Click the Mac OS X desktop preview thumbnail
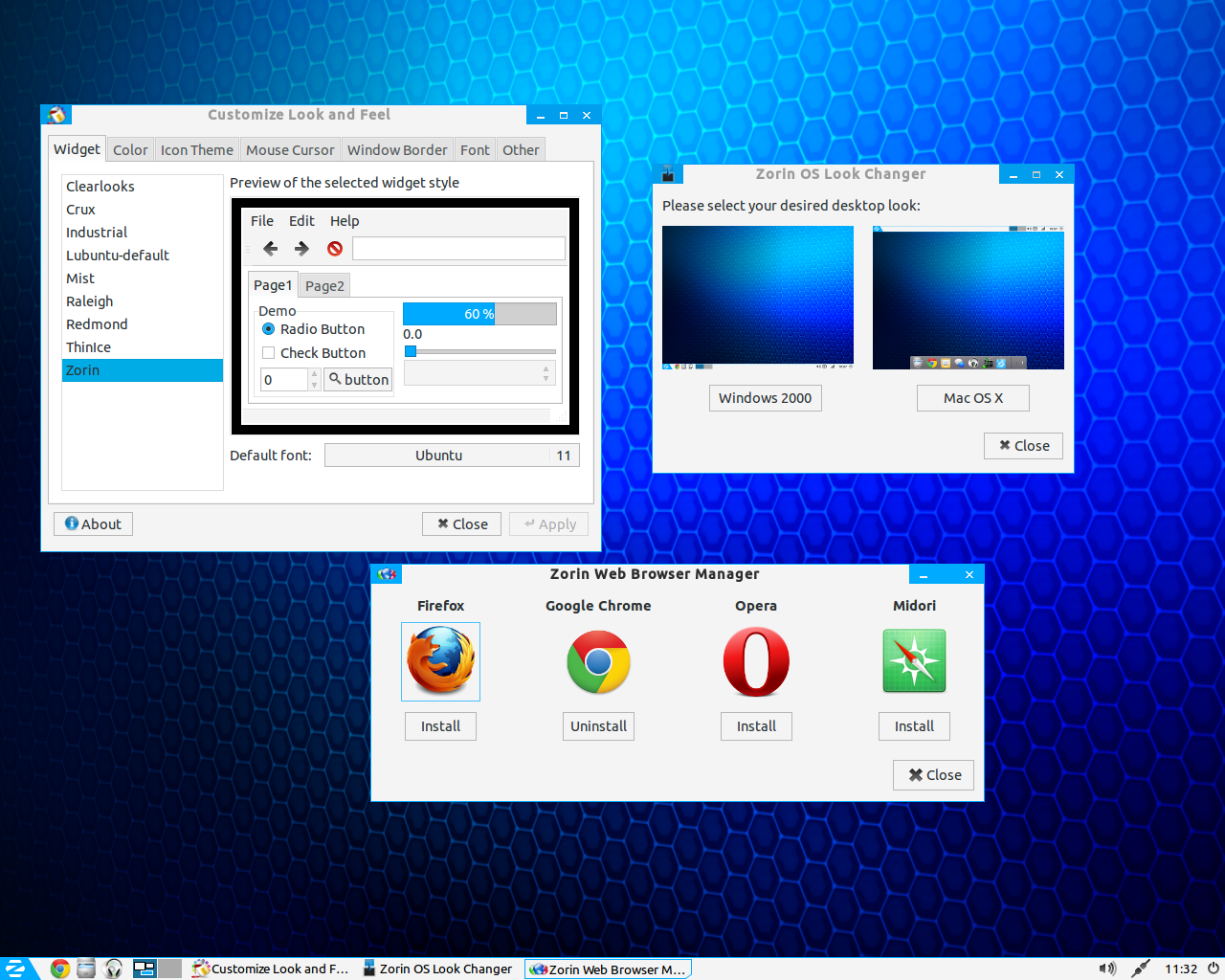The image size is (1225, 980). (969, 298)
